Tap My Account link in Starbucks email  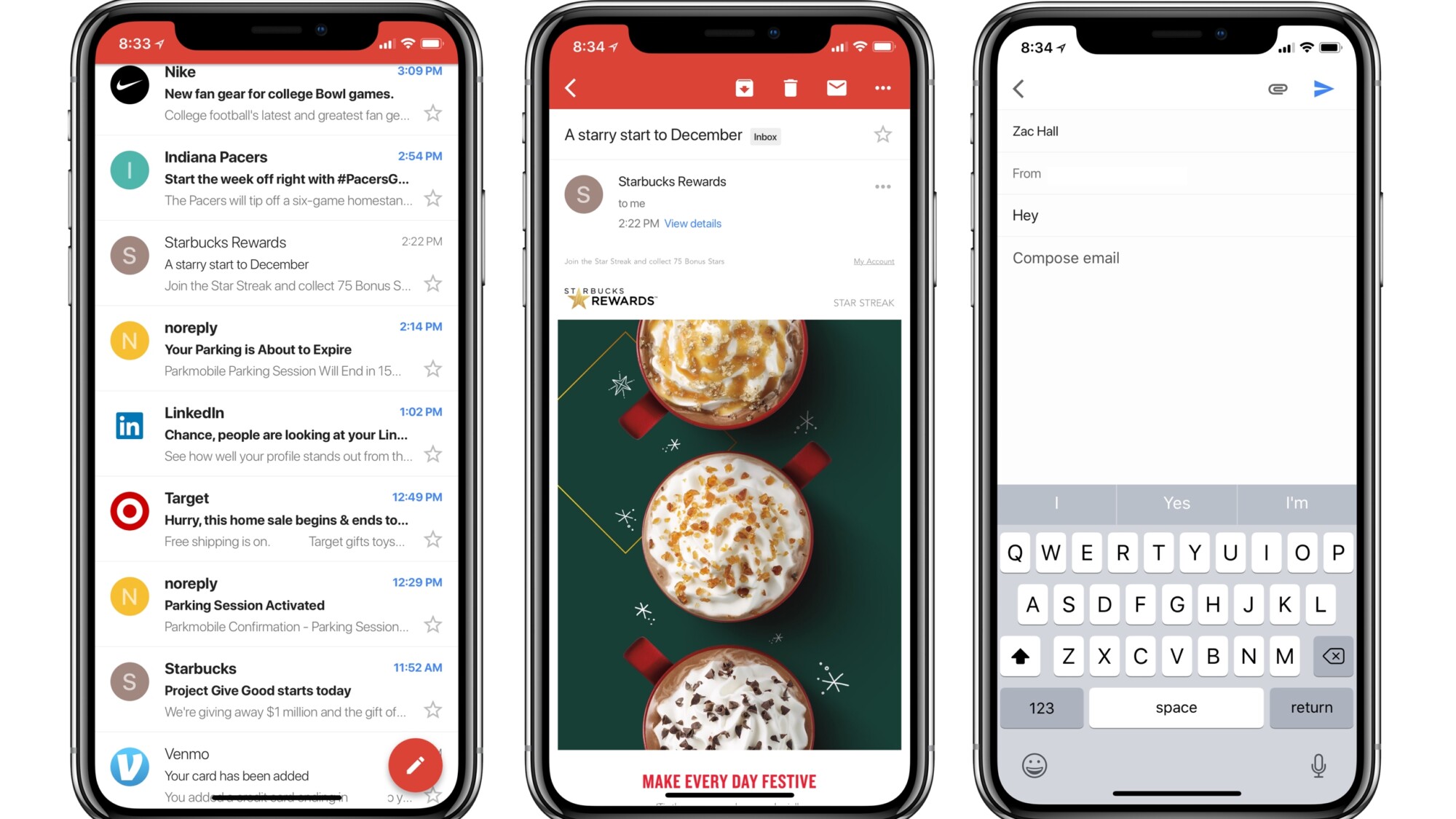click(871, 261)
